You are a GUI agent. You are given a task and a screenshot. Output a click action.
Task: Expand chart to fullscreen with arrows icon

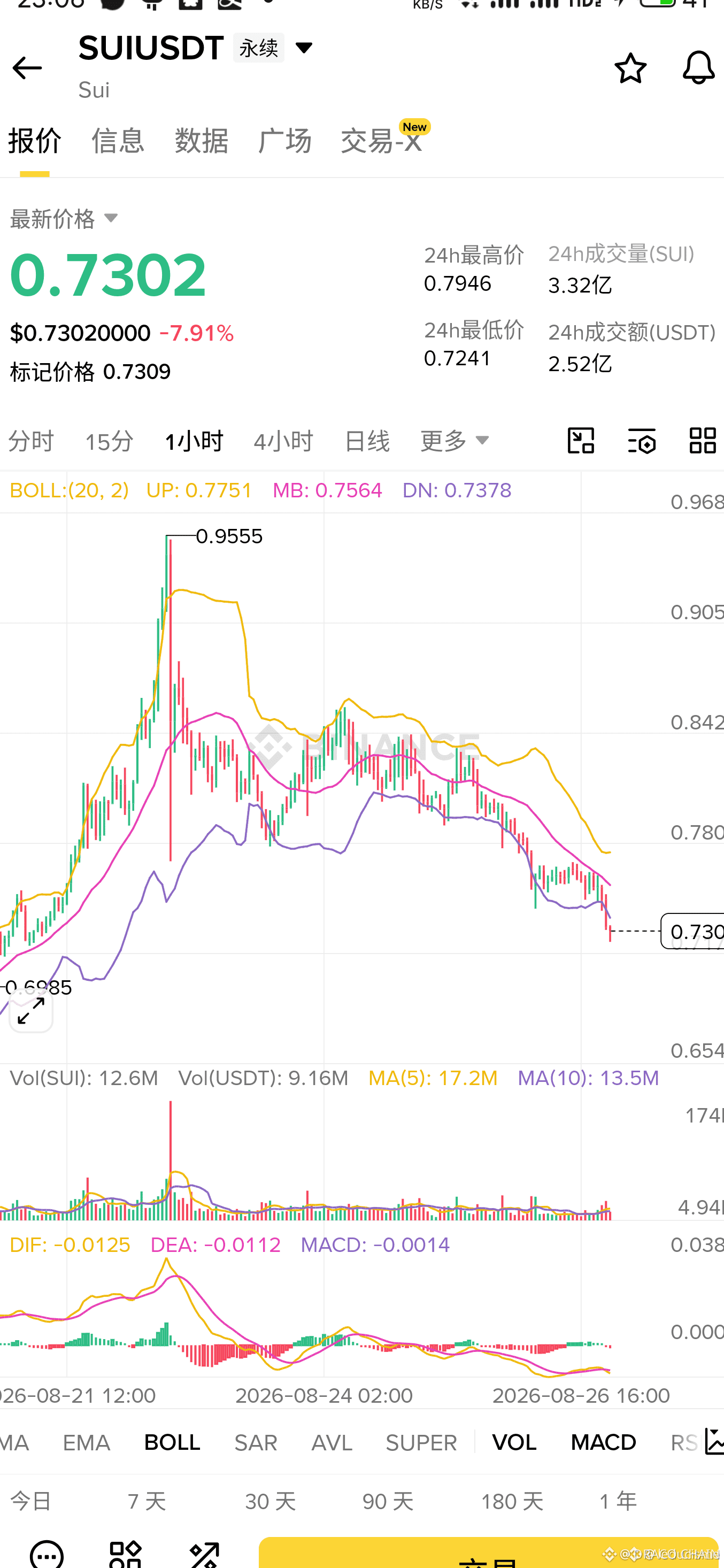31,1010
